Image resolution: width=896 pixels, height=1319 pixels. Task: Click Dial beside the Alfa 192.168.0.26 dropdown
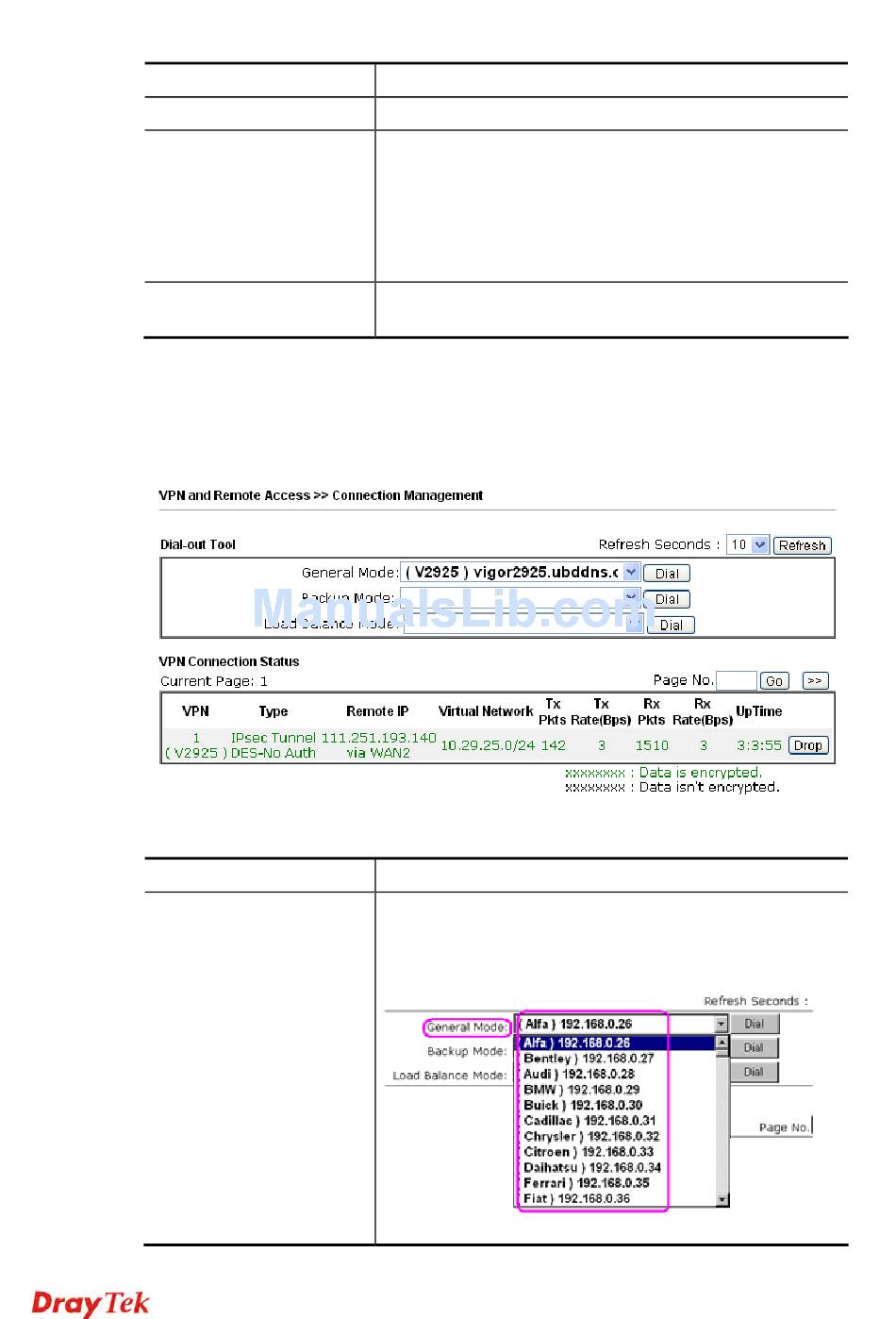pyautogui.click(x=755, y=1024)
